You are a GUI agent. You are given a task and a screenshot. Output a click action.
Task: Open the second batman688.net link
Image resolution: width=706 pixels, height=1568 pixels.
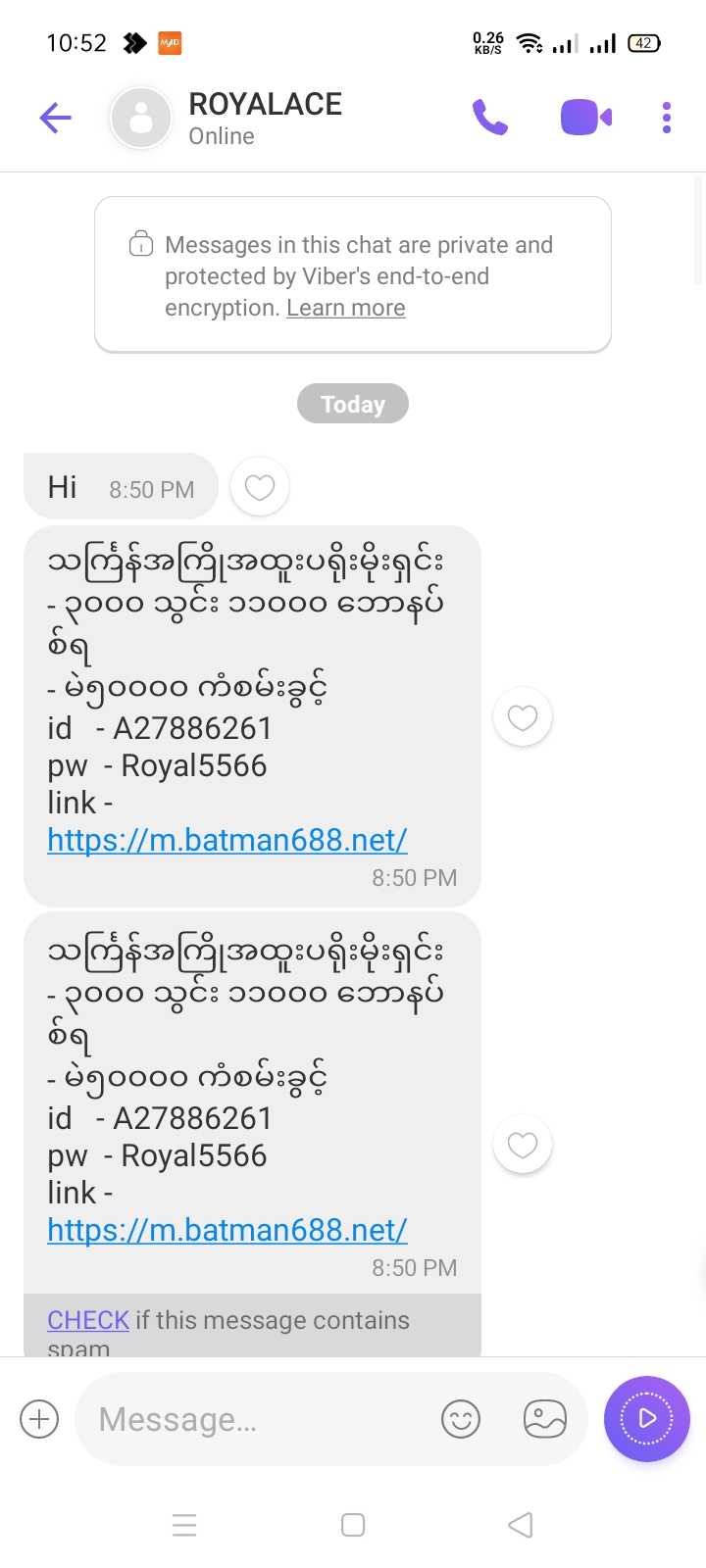tap(227, 1230)
